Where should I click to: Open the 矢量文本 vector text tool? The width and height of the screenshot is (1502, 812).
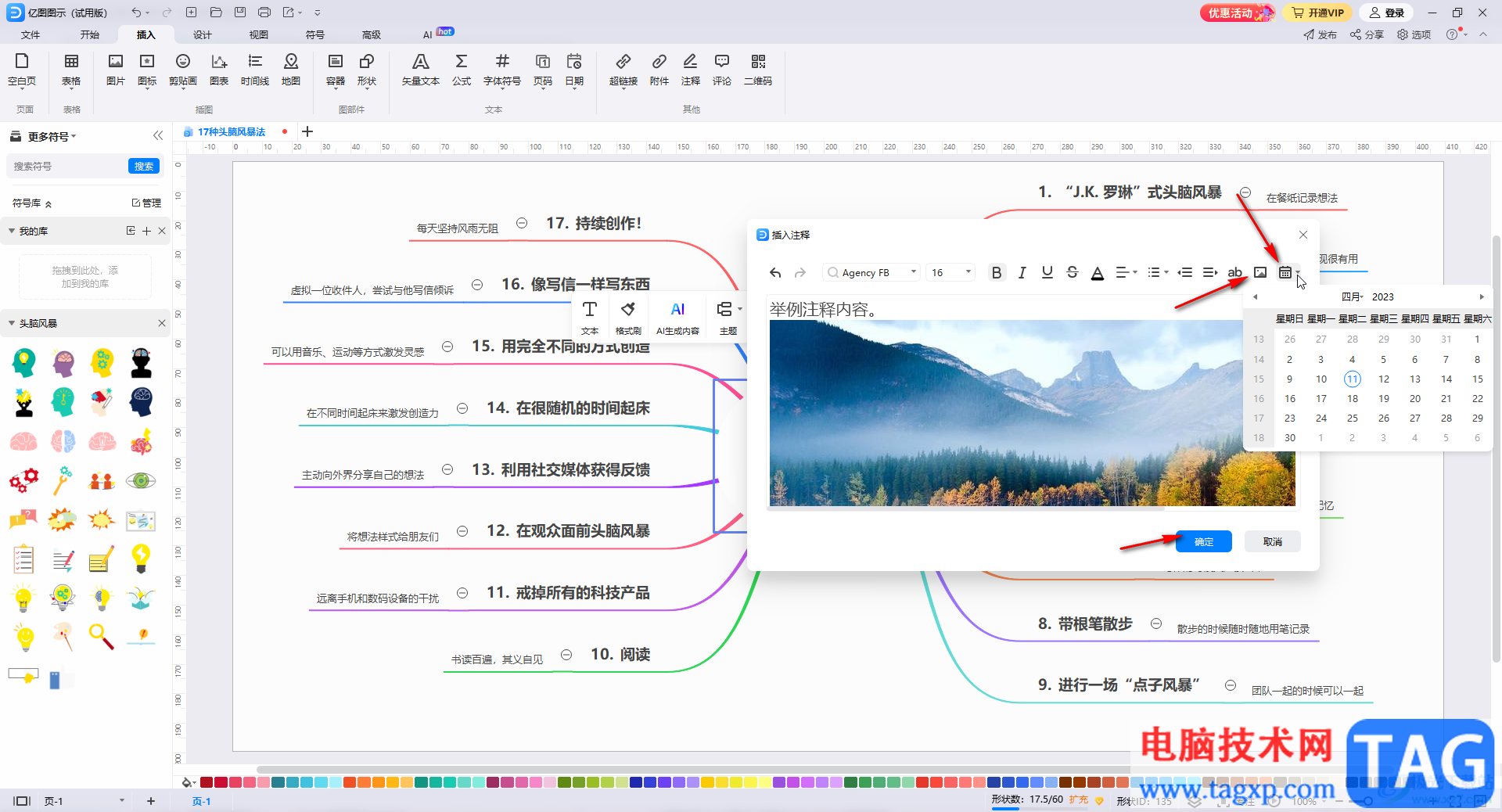point(421,70)
